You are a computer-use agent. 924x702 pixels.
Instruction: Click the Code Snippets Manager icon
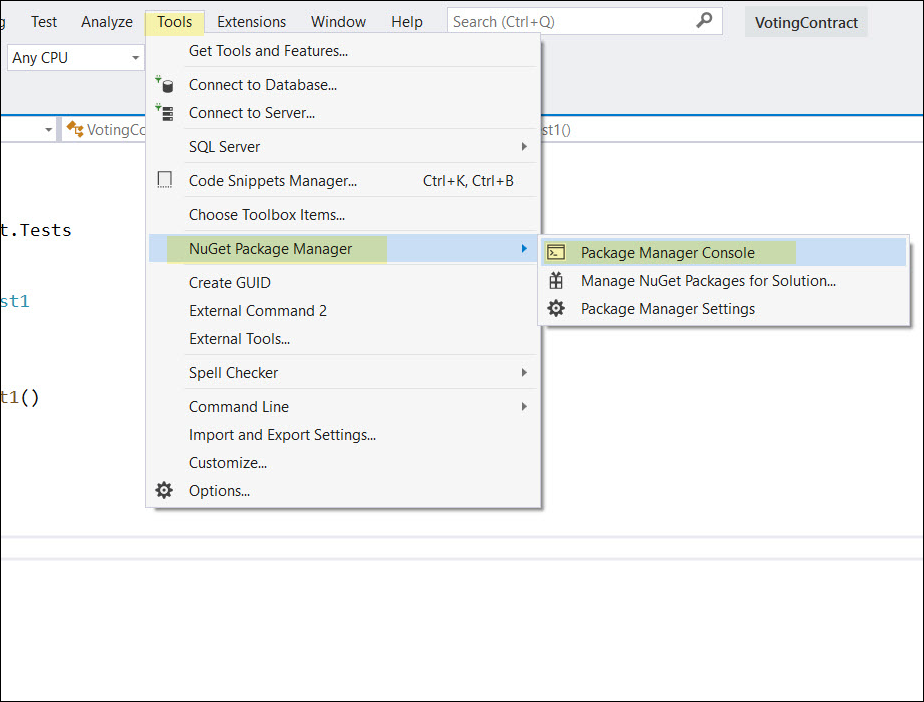click(x=165, y=181)
